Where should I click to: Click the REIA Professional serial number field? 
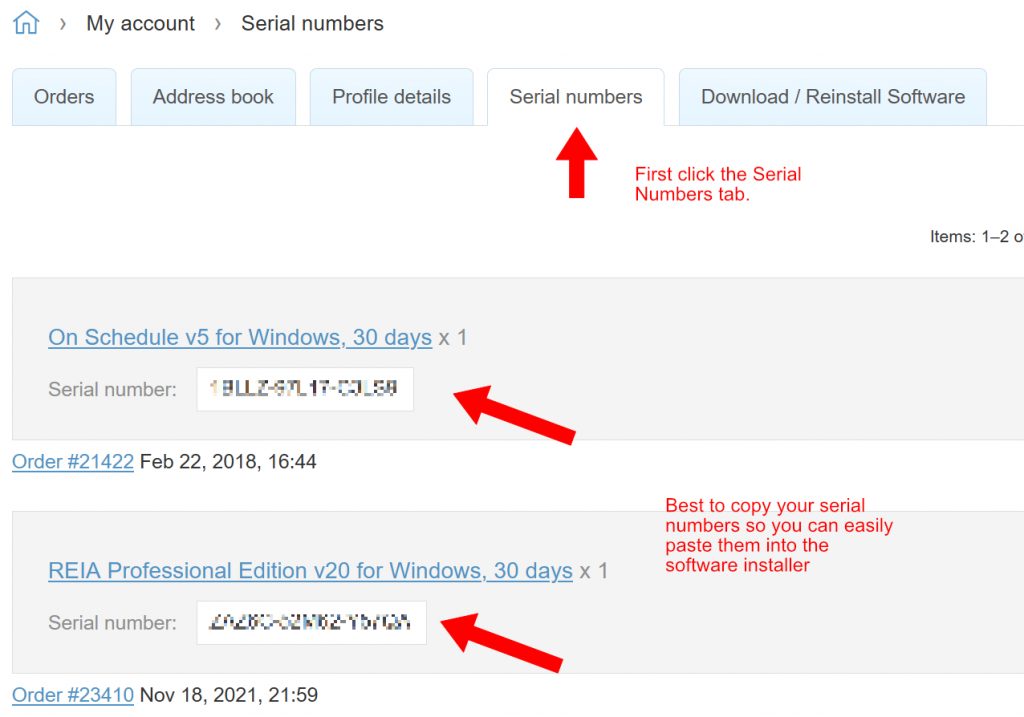[x=312, y=622]
